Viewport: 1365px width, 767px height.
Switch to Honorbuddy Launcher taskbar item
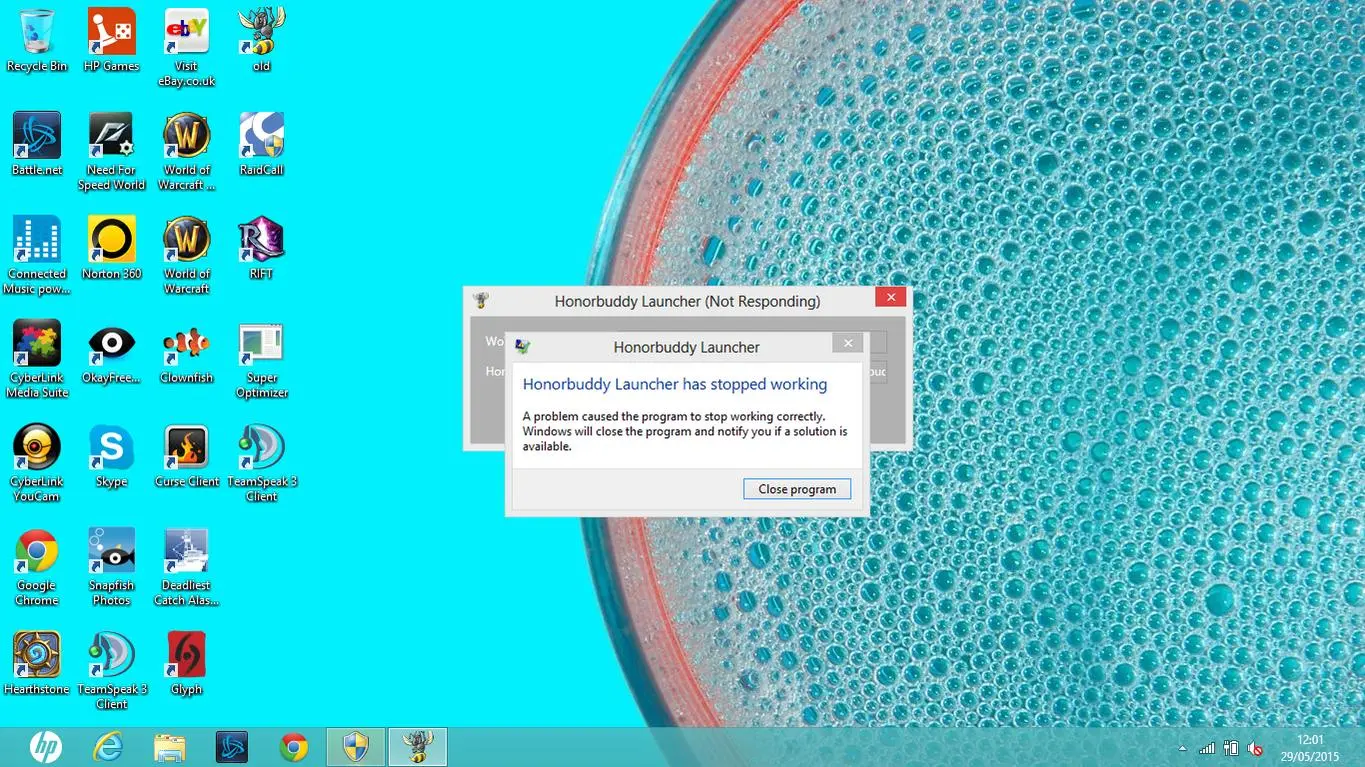[417, 747]
